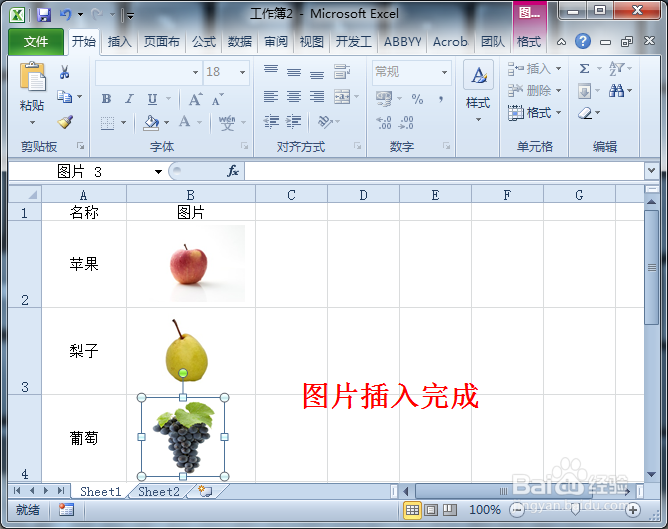Switch to the 公式 ribbon tab
The image size is (668, 529).
tap(204, 42)
